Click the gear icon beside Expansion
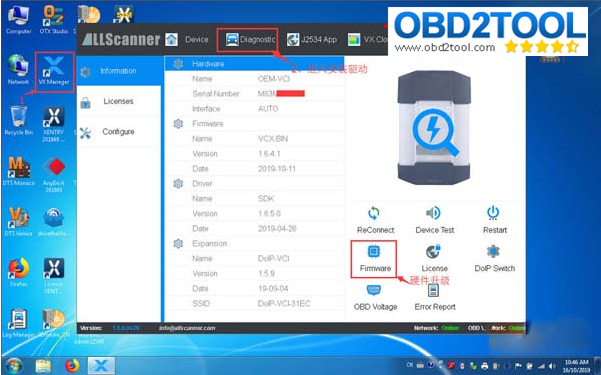 click(x=178, y=243)
